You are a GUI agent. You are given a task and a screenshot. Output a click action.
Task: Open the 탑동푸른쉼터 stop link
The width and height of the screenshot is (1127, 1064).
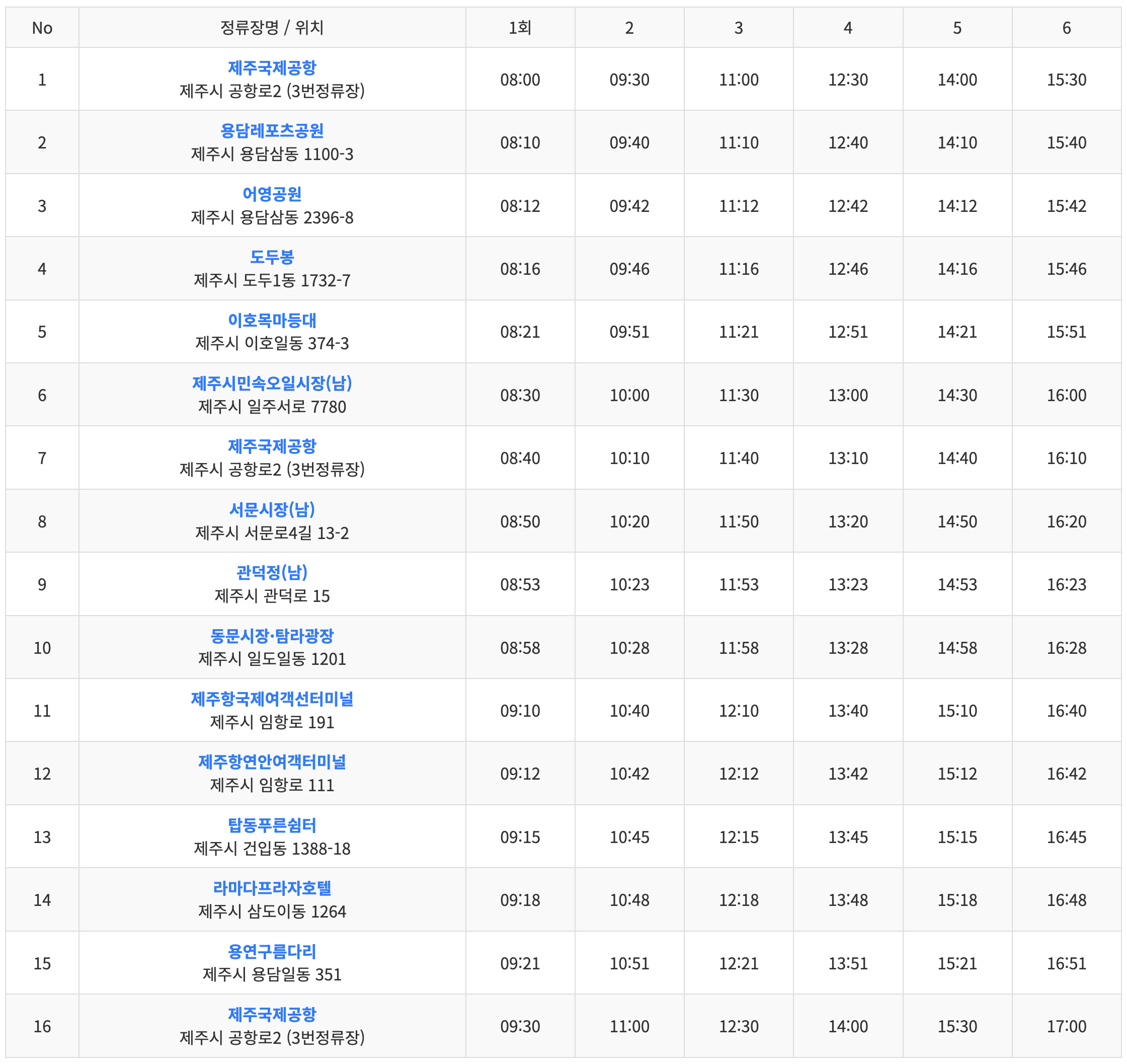point(272,825)
